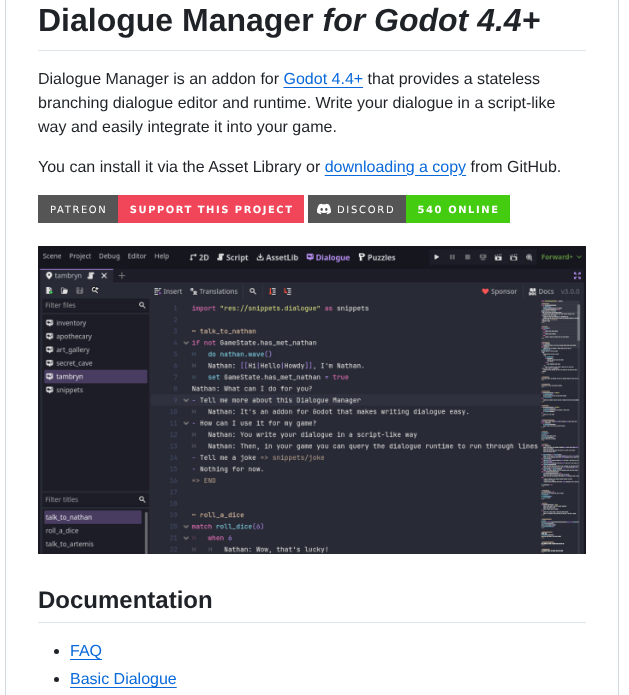Select the art_gallery dialogue file

(95, 350)
